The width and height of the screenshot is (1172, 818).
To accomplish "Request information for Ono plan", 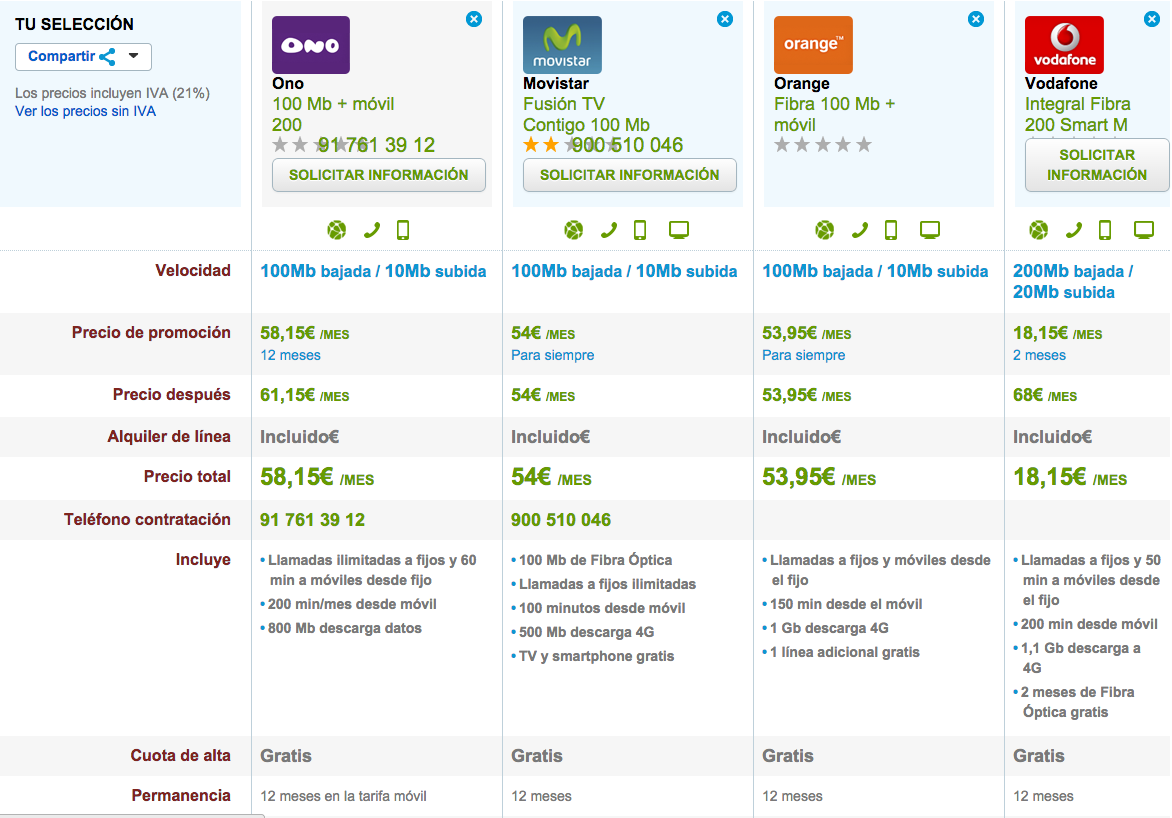I will tap(378, 175).
